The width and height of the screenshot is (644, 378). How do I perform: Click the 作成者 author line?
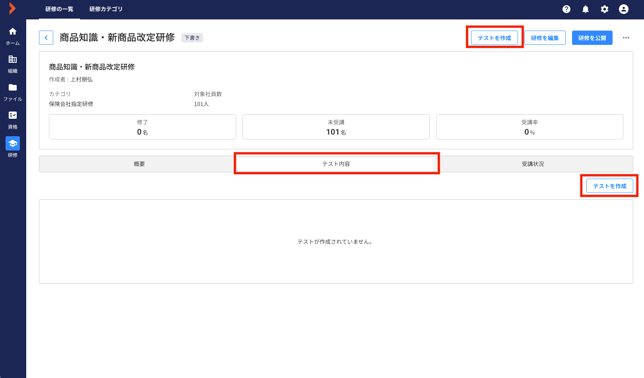coord(71,80)
